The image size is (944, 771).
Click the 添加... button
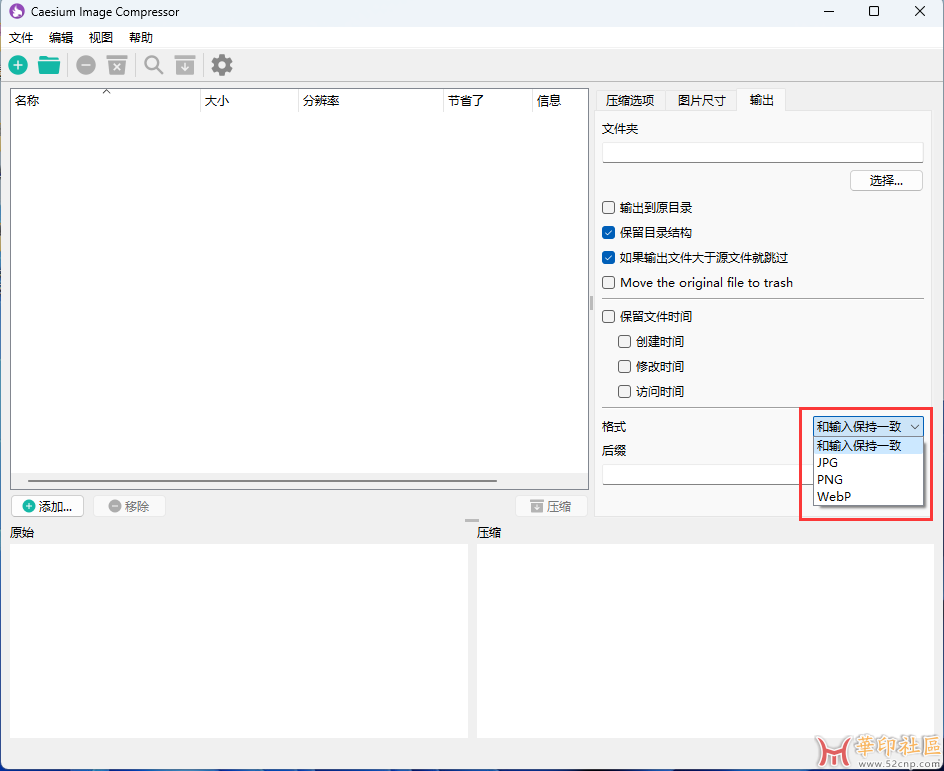(x=47, y=506)
